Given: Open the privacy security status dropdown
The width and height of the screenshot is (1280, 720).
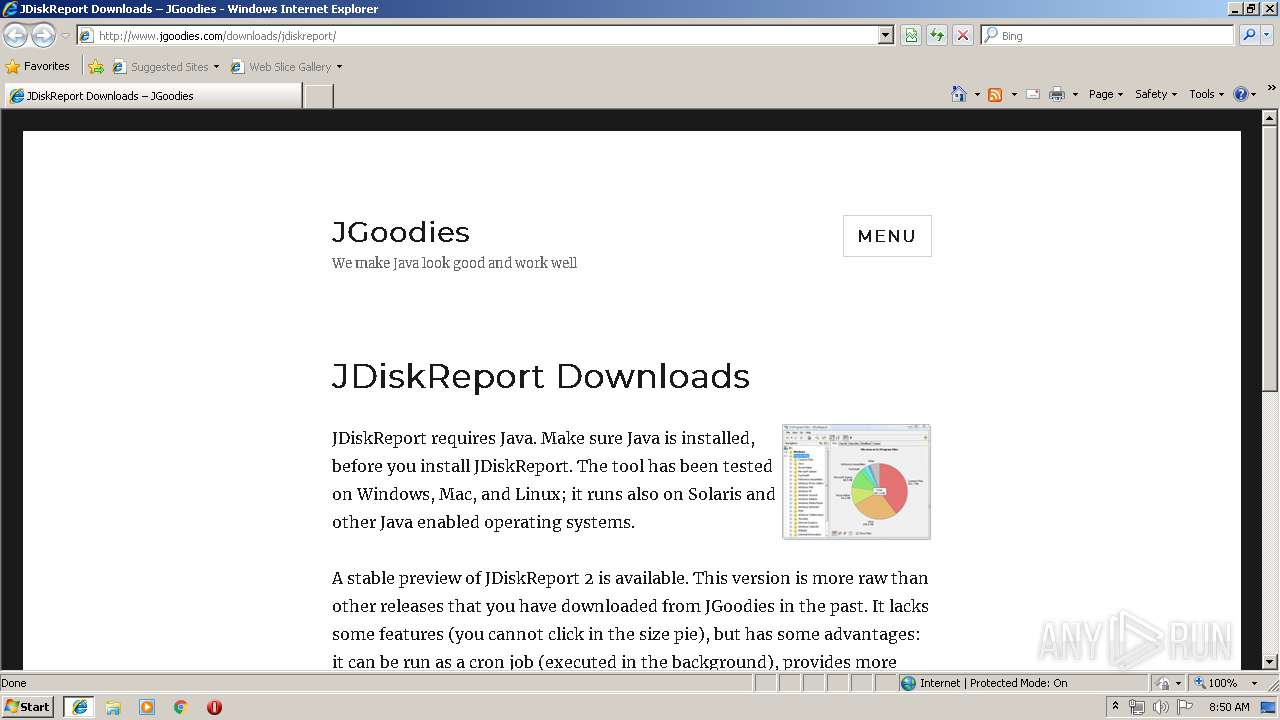Looking at the screenshot, I should [1168, 683].
